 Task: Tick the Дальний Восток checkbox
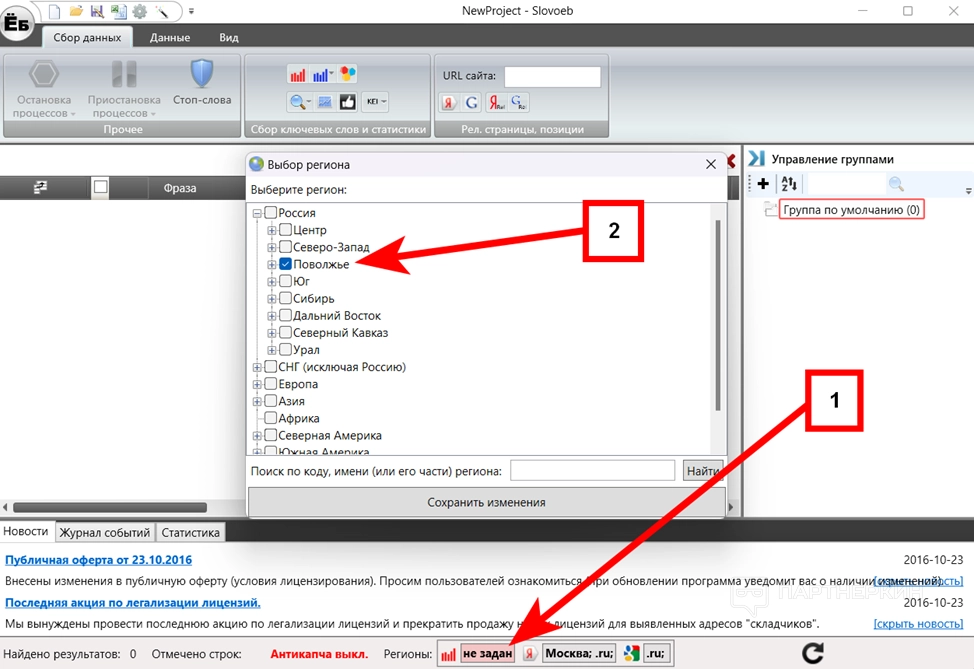[x=286, y=315]
